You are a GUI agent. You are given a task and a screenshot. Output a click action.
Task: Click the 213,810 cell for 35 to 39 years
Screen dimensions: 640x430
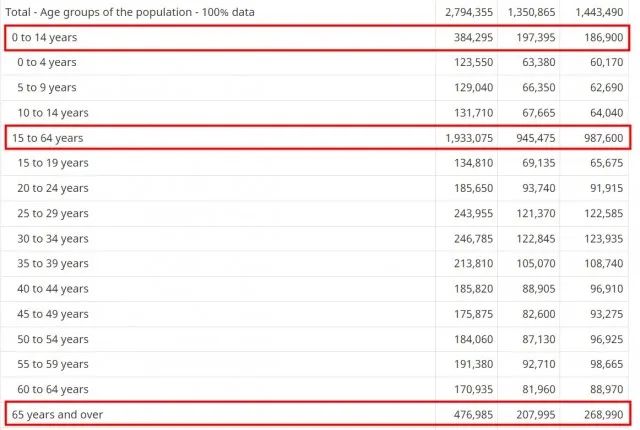tap(473, 264)
